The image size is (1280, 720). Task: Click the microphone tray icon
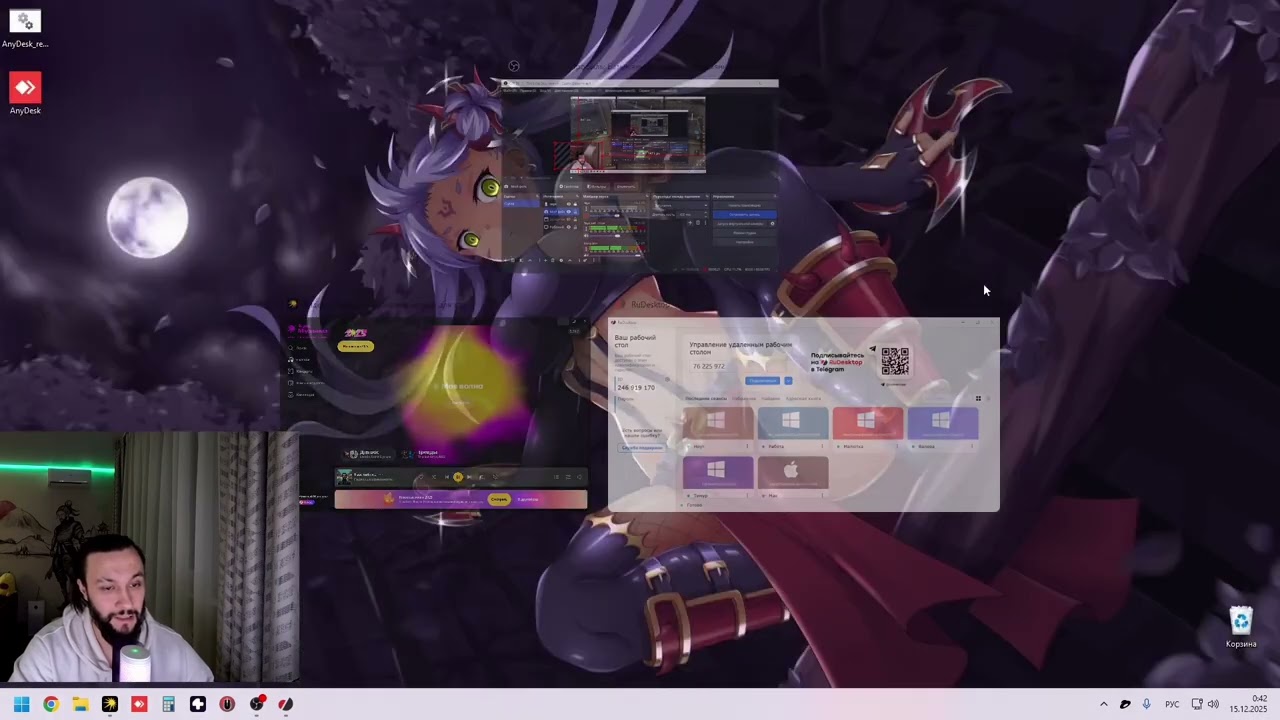click(x=1147, y=704)
